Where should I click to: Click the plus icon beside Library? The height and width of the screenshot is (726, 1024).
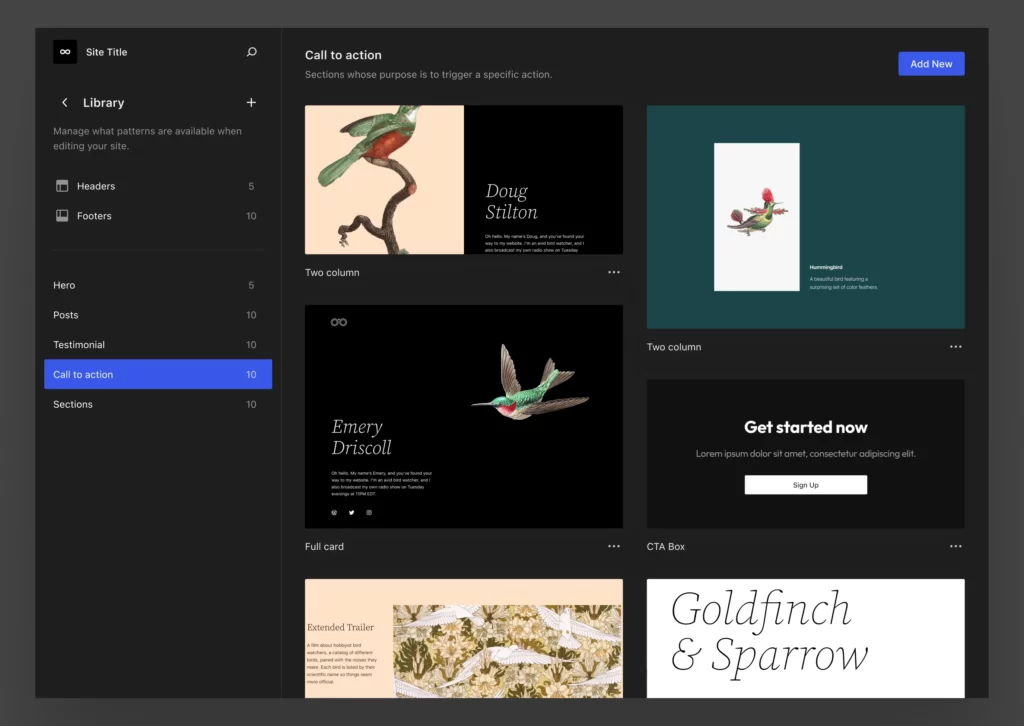[251, 103]
